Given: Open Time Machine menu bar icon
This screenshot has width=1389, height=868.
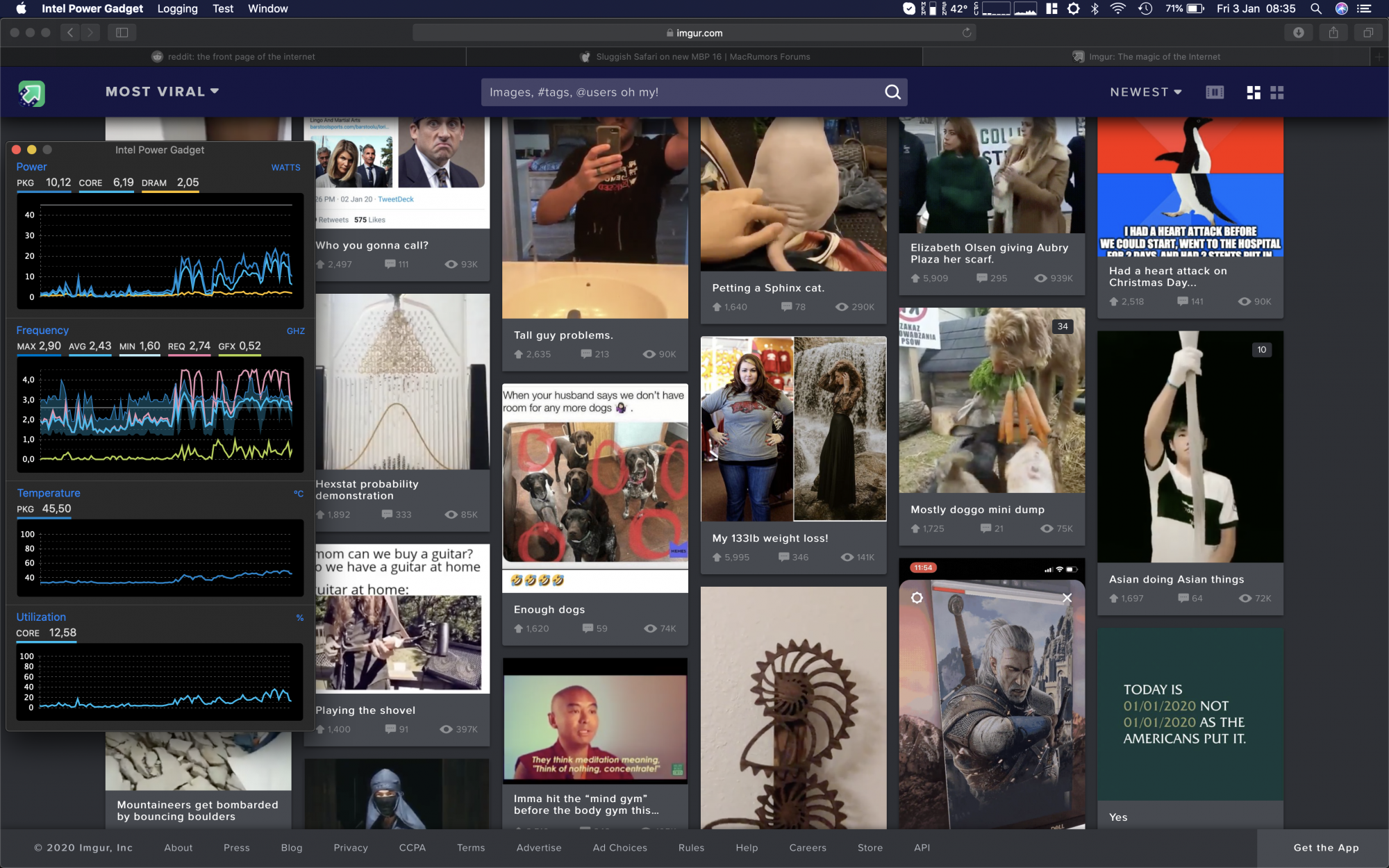Looking at the screenshot, I should point(1145,8).
